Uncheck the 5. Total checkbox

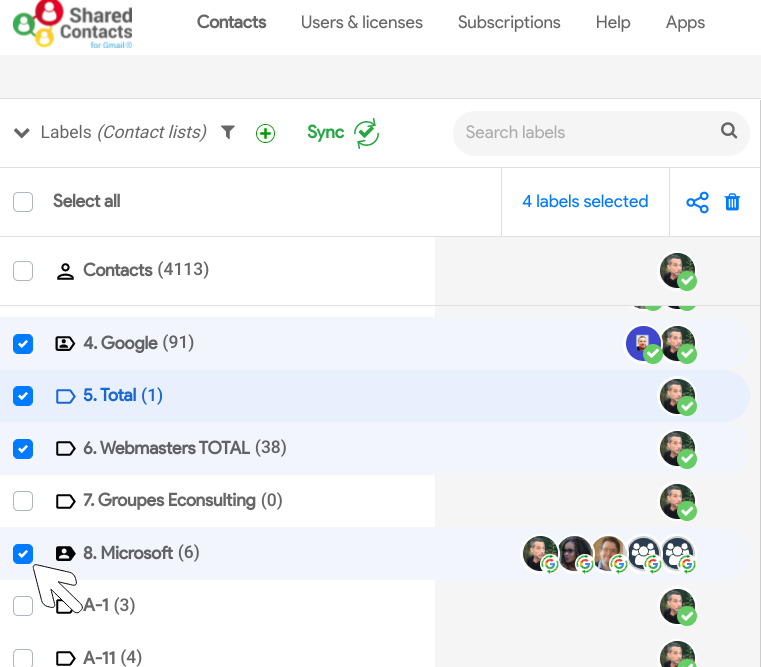coord(23,396)
